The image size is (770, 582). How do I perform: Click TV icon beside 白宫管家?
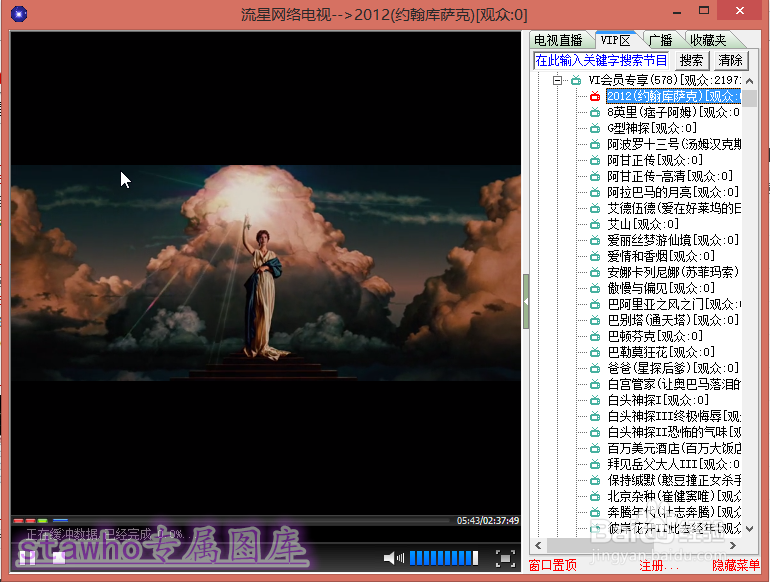coord(595,384)
